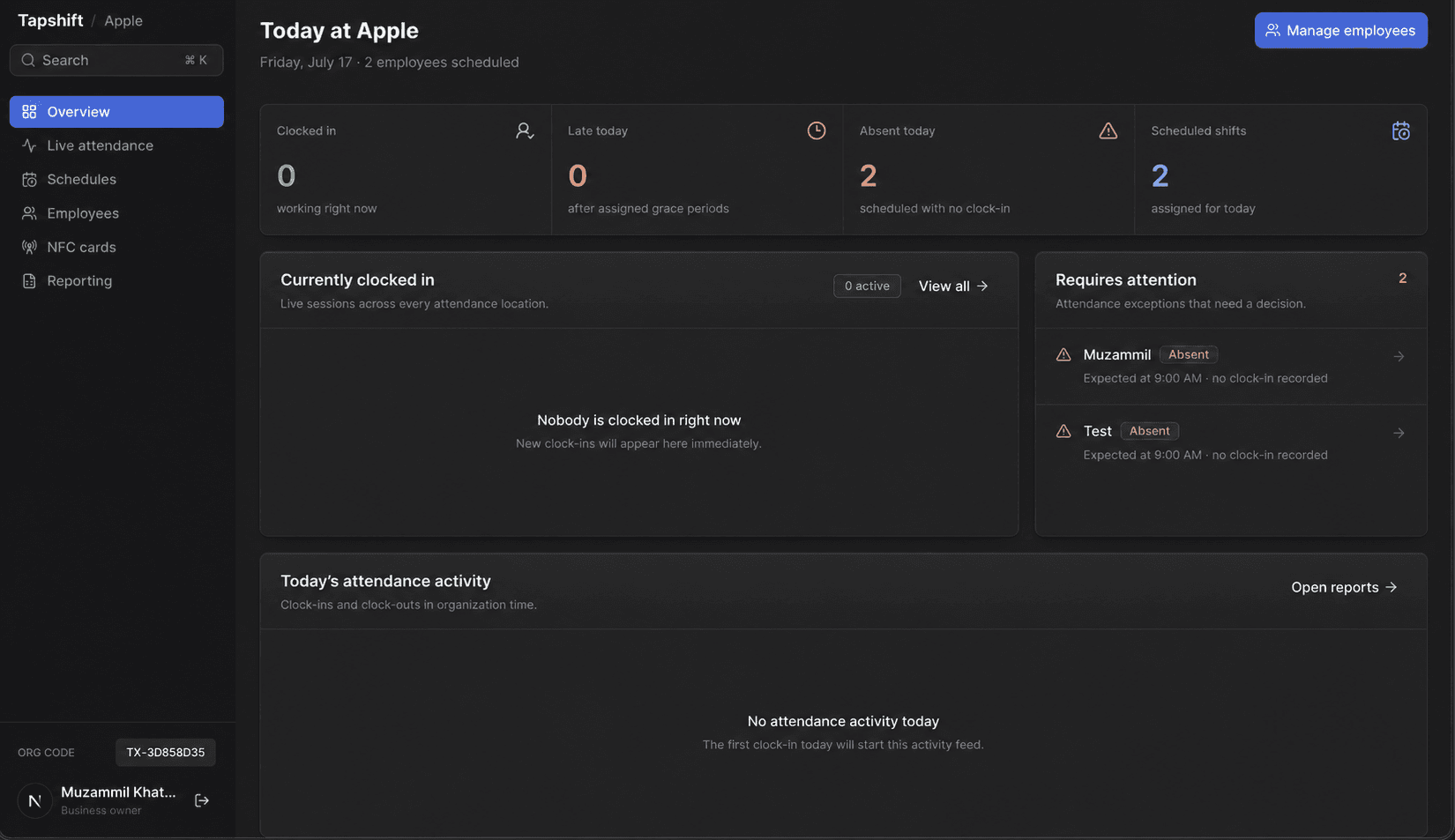Click Absent badge next to Test

click(x=1150, y=431)
